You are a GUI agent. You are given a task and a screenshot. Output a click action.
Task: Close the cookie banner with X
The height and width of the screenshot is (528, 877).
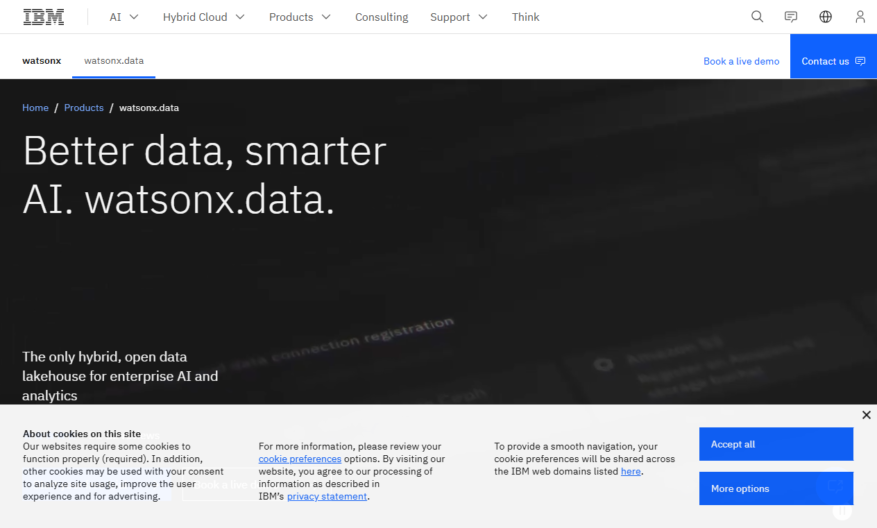[866, 415]
